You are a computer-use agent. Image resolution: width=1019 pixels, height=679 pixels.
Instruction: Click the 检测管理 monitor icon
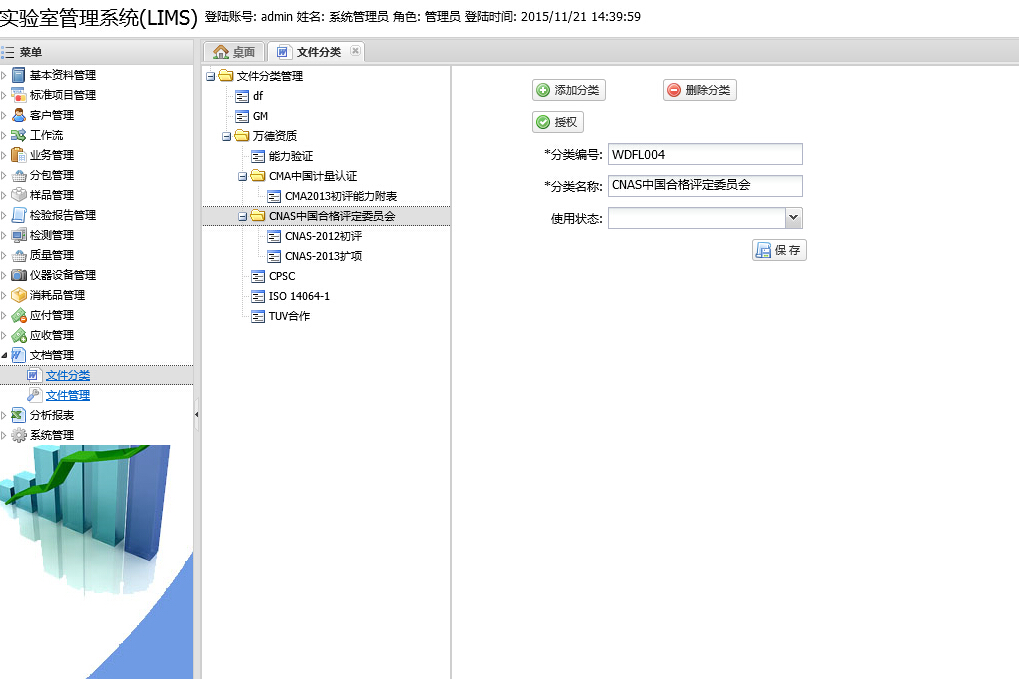[19, 235]
